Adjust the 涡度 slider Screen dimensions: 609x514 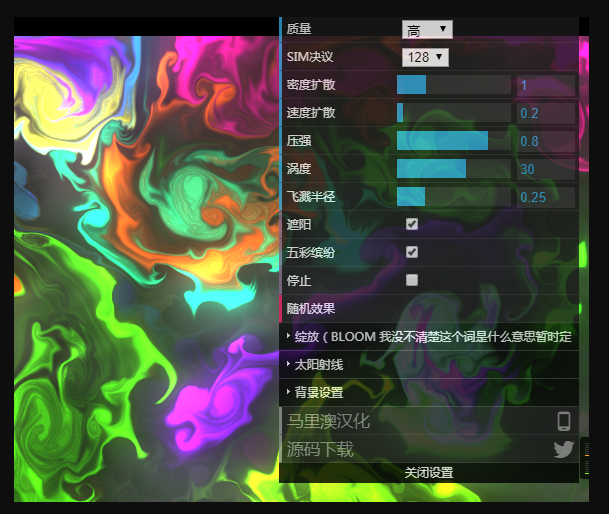tap(454, 169)
